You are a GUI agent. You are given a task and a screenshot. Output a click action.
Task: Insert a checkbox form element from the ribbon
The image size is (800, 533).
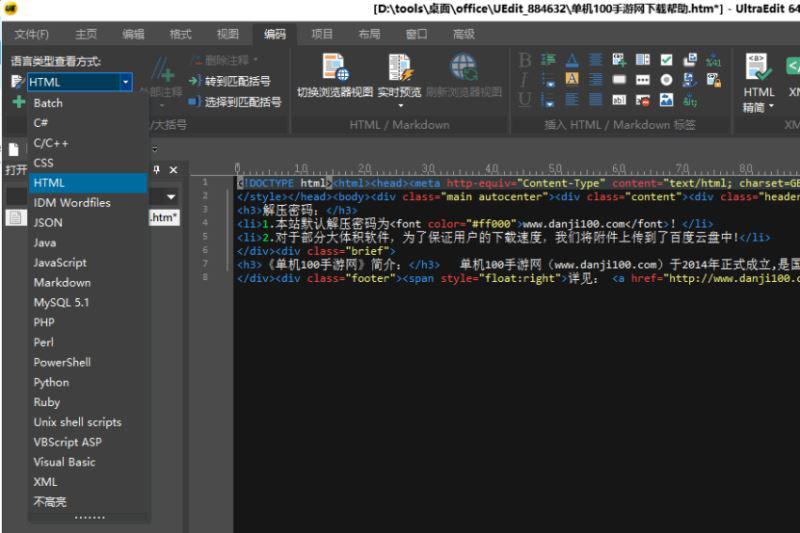tap(666, 60)
